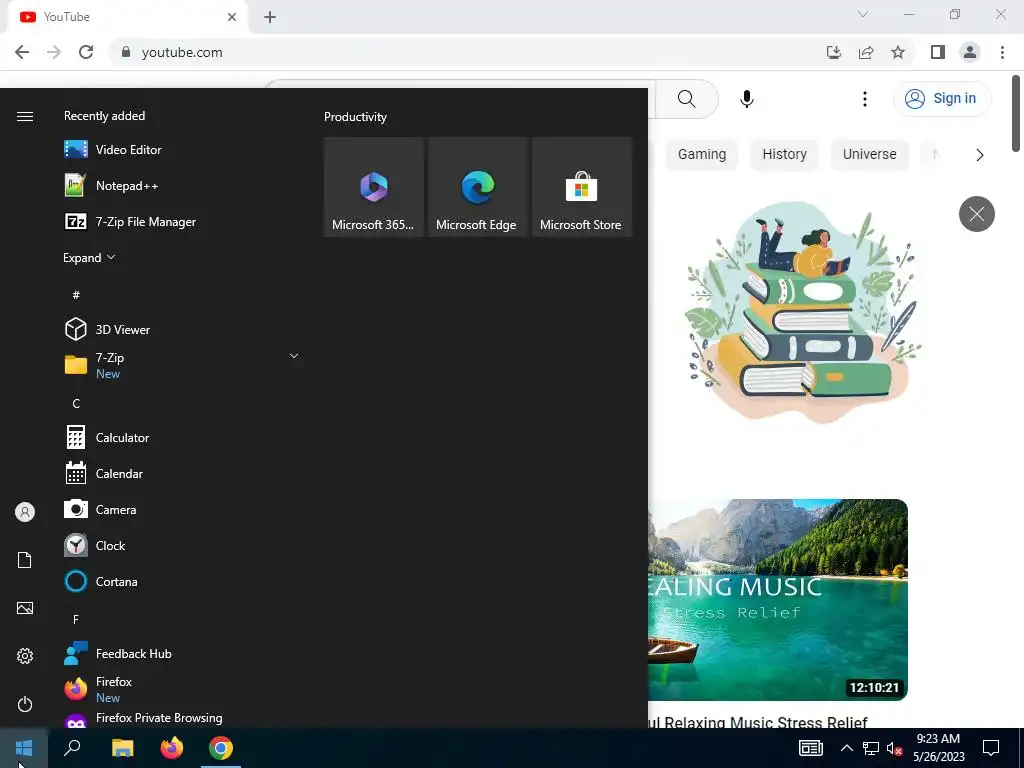Open 3D Viewer app
Screen dimensions: 1024x768
tap(180, 329)
